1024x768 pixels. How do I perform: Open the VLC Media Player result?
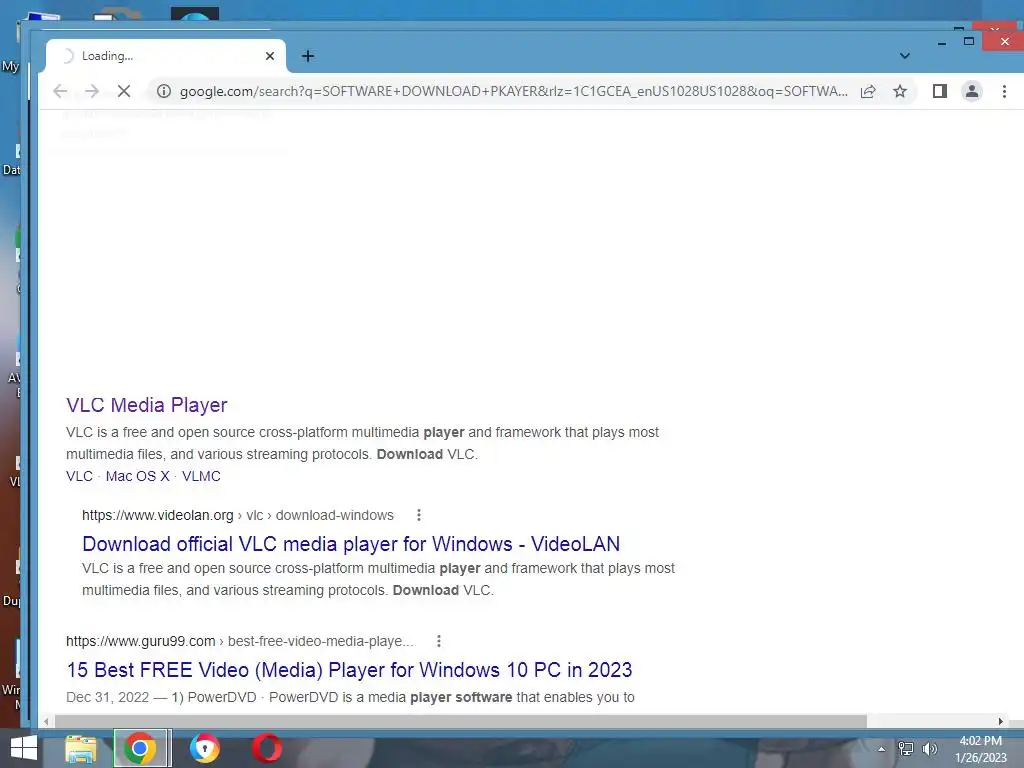click(x=146, y=405)
